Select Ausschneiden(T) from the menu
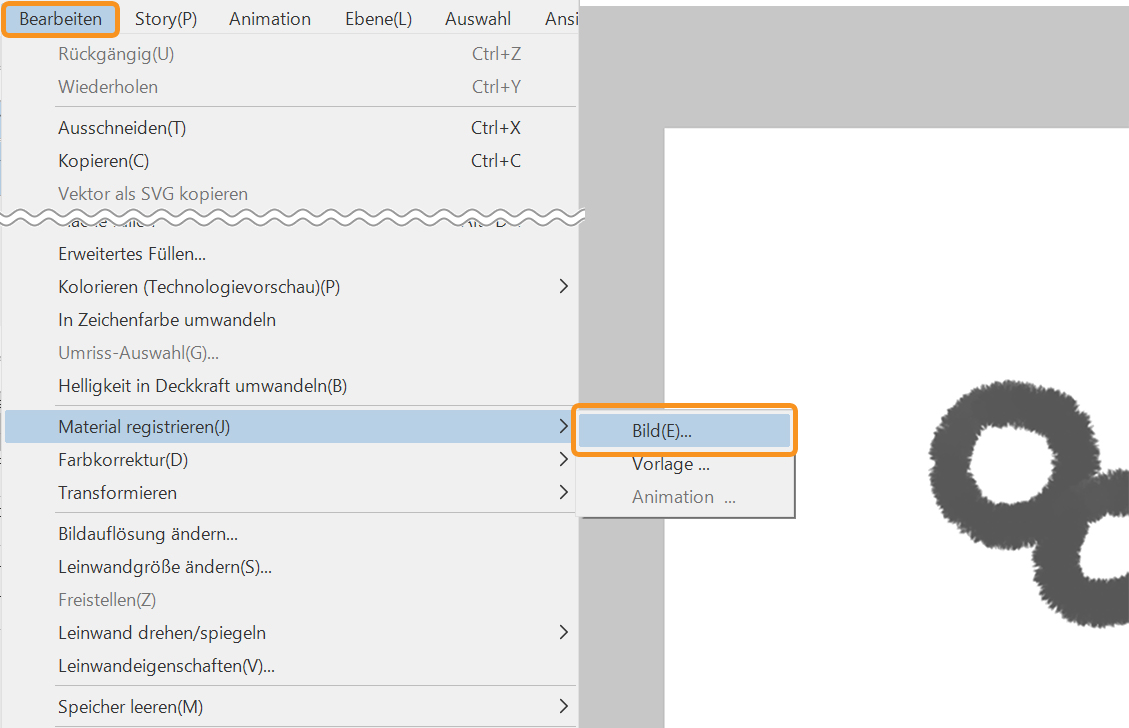The width and height of the screenshot is (1129, 728). click(122, 128)
